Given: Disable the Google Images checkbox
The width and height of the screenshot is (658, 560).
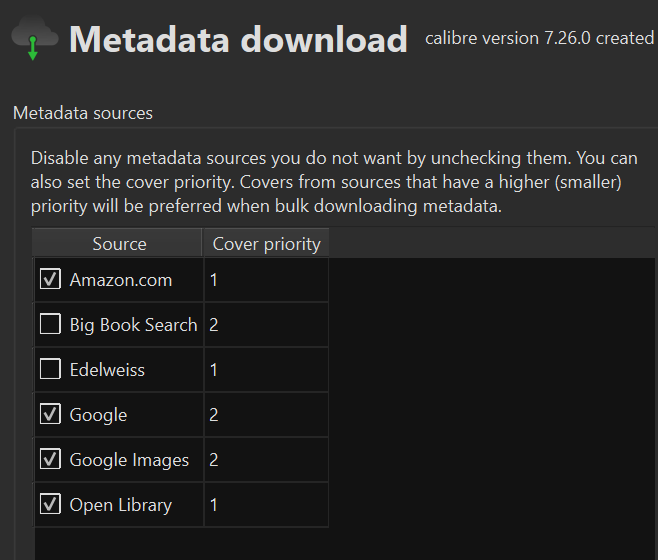Looking at the screenshot, I should 50,459.
